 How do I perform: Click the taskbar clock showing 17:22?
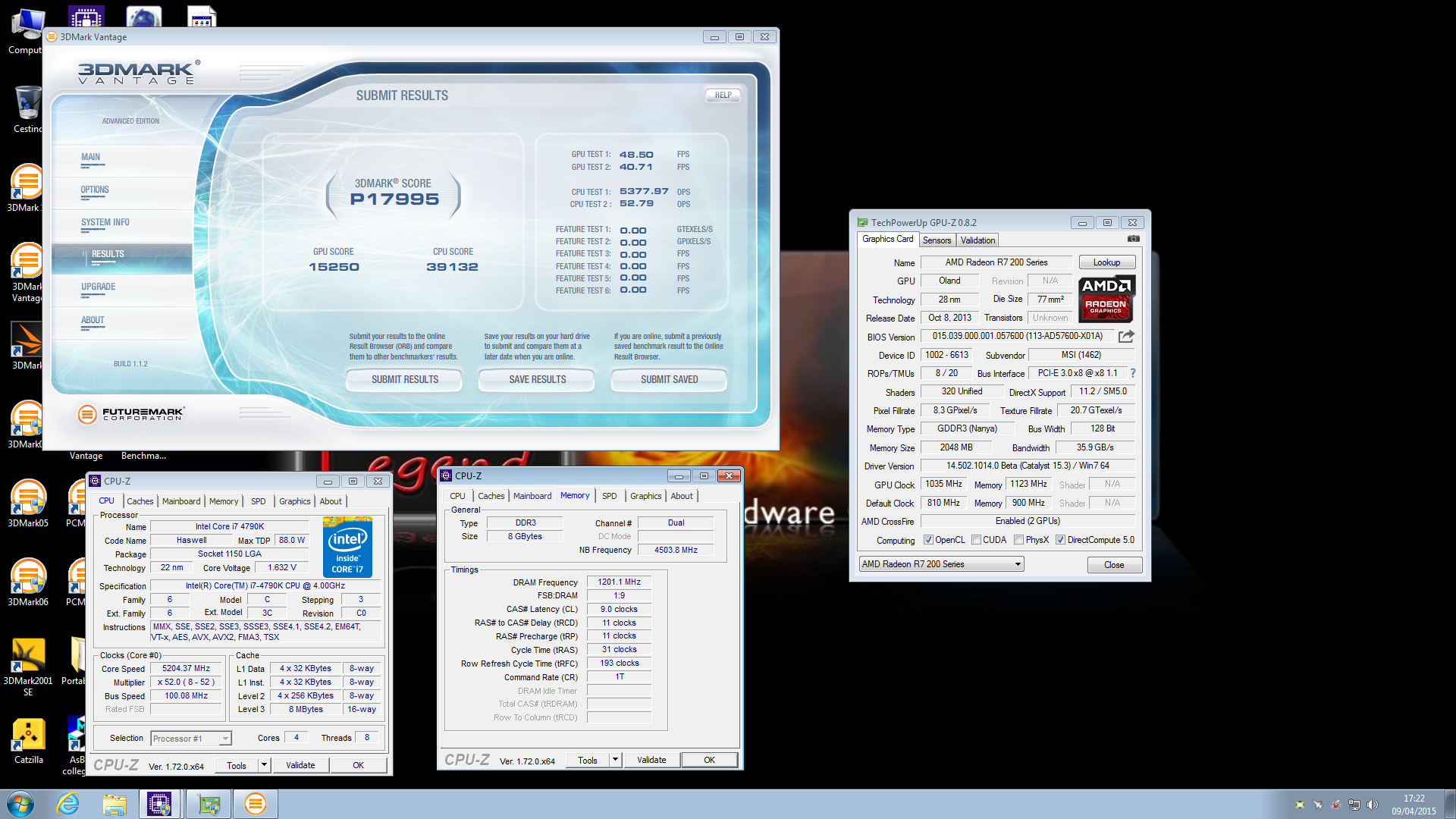pos(1414,804)
